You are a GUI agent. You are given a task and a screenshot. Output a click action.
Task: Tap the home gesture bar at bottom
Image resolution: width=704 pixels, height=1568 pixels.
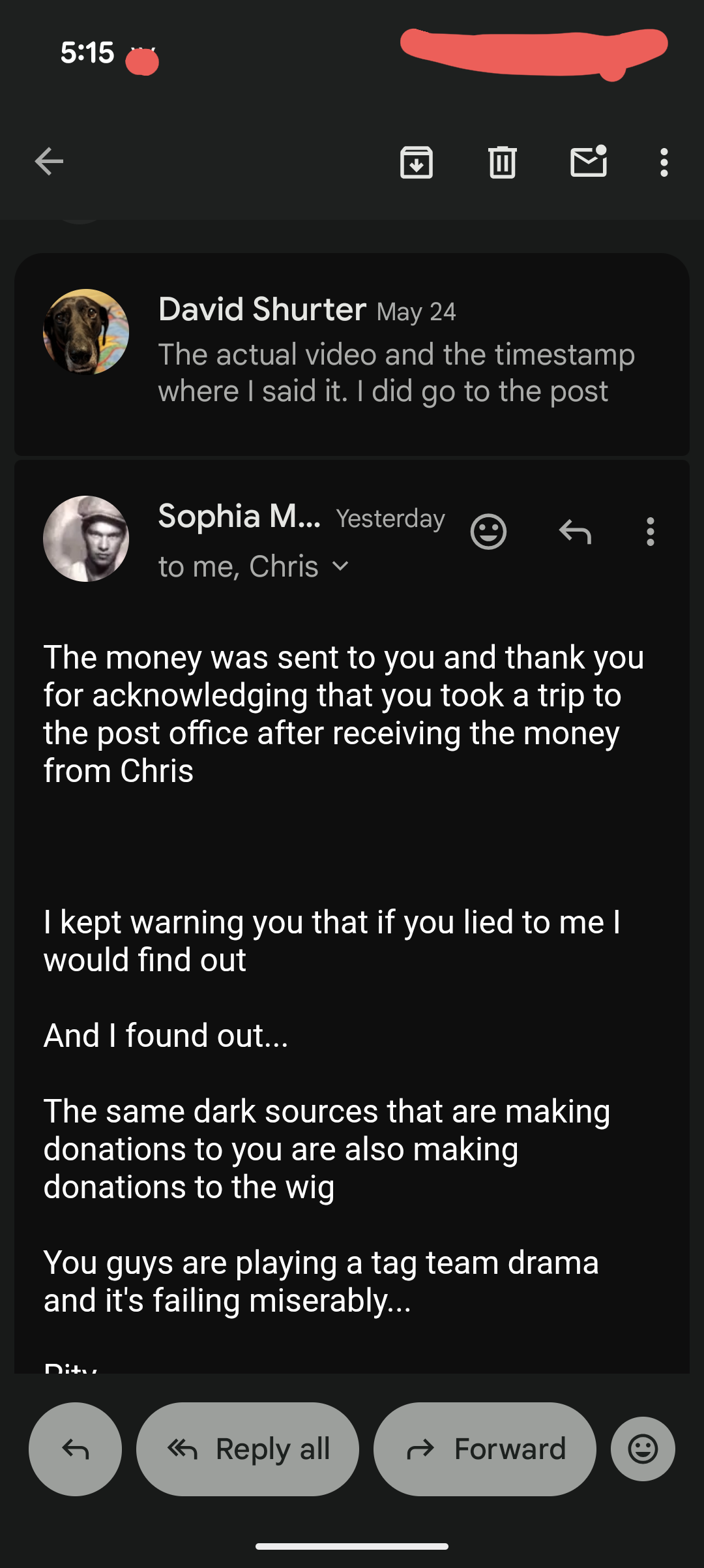pyautogui.click(x=352, y=1546)
